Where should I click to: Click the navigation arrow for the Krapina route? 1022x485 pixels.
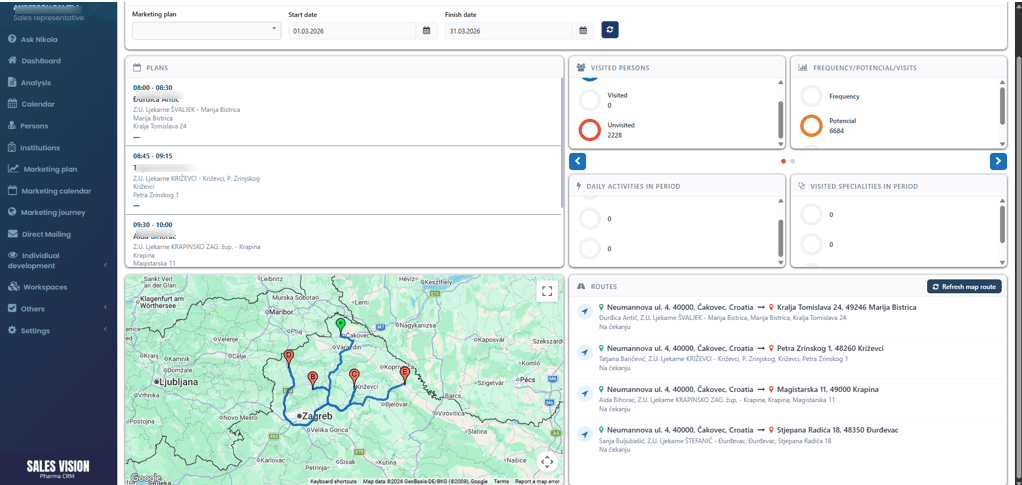click(584, 394)
